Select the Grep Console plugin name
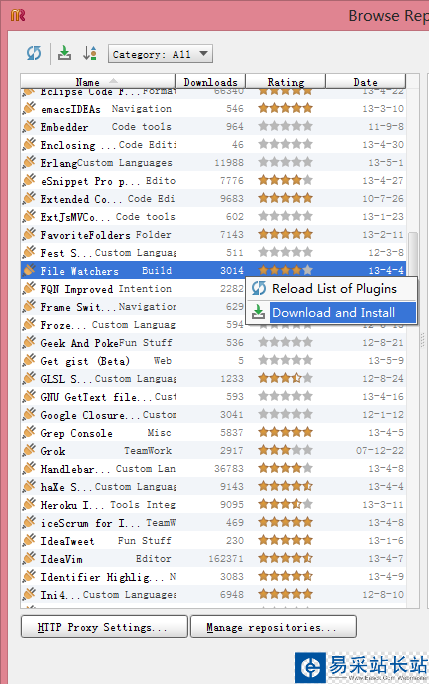 [76, 433]
